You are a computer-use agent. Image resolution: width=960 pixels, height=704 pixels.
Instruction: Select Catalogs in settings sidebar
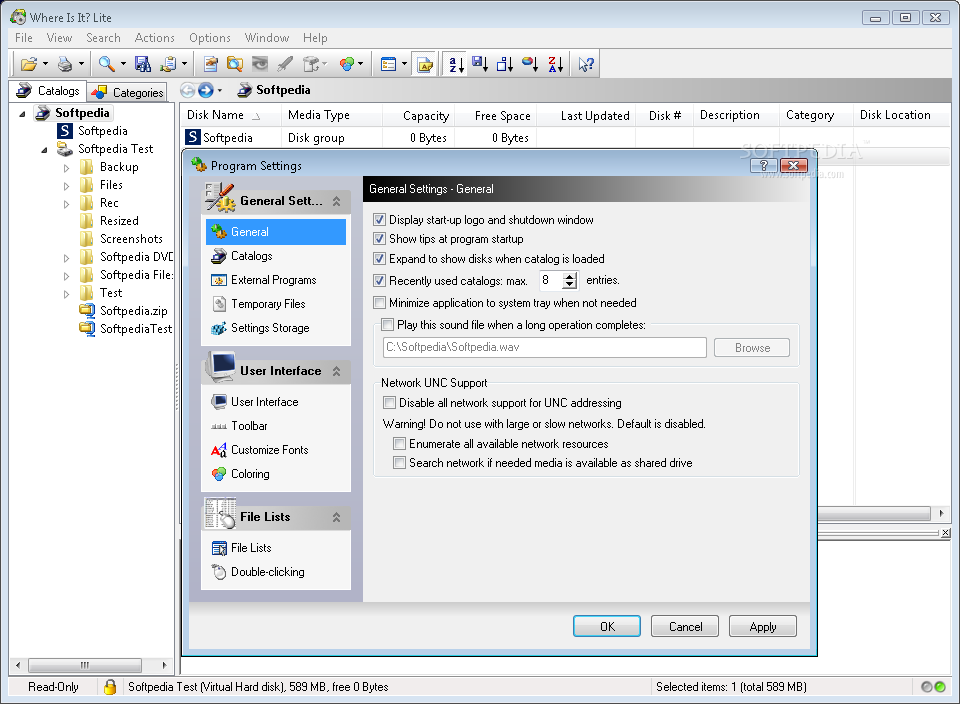(x=251, y=256)
